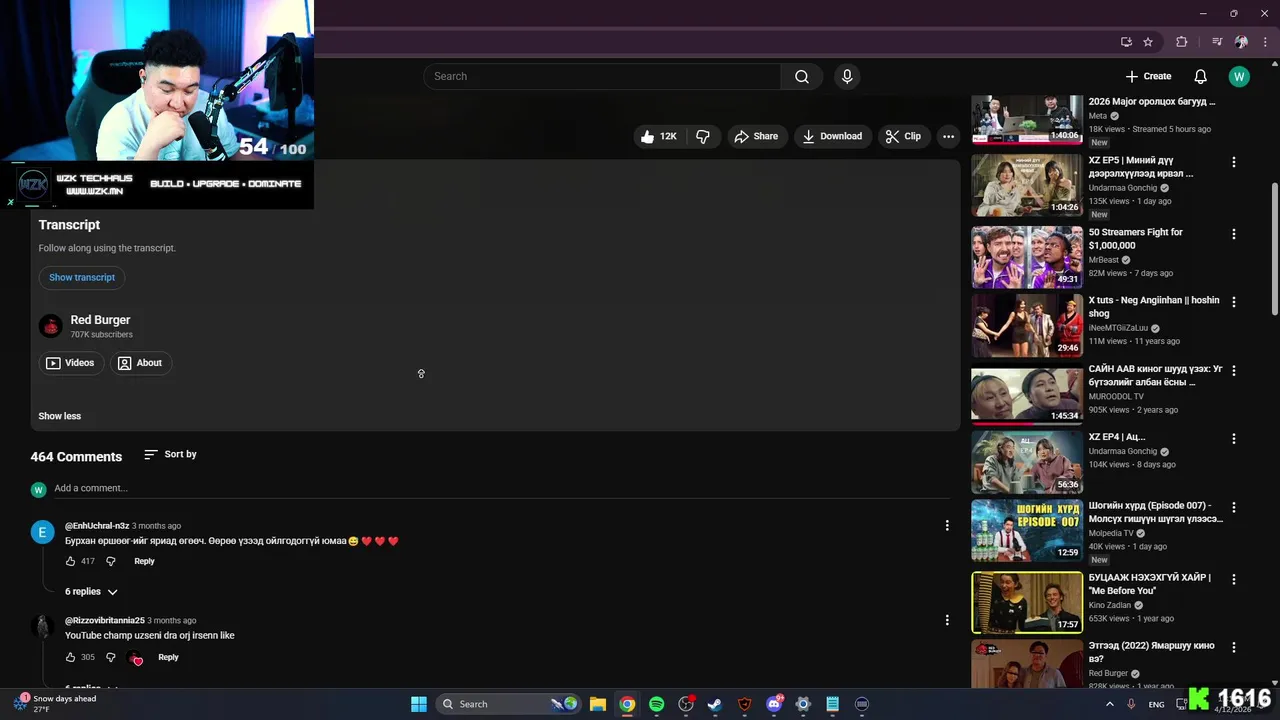Like Rizzovibritannia25's comment
This screenshot has height=720, width=1280.
click(70, 657)
